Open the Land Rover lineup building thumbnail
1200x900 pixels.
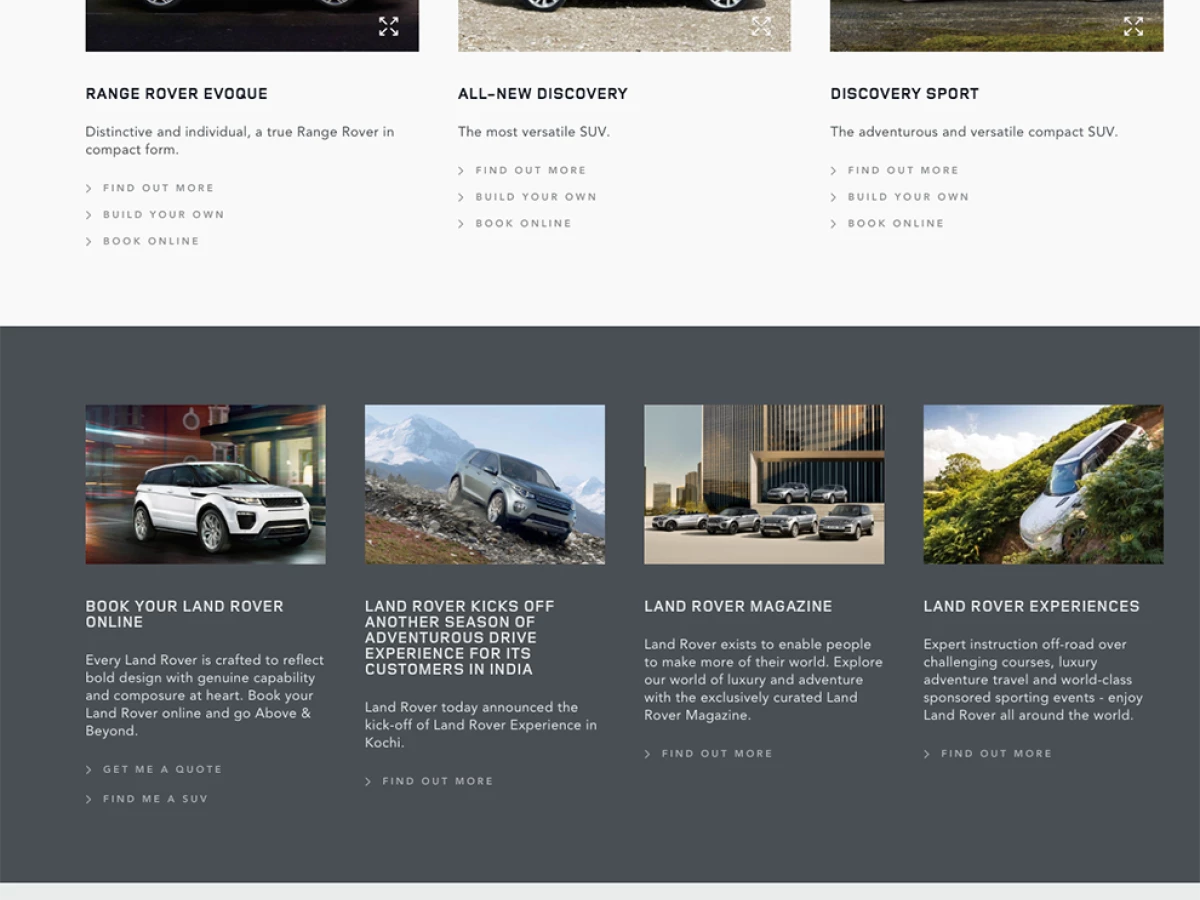(764, 484)
